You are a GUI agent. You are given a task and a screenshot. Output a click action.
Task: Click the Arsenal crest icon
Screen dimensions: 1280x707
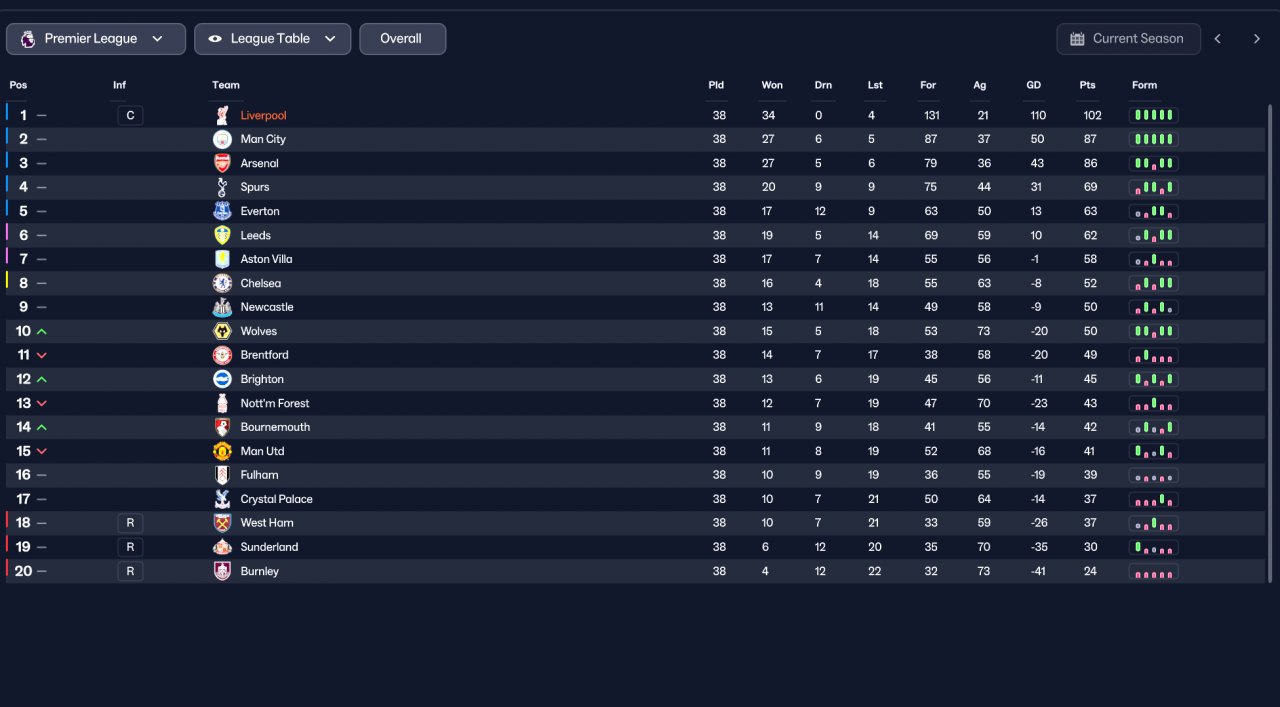tap(222, 163)
